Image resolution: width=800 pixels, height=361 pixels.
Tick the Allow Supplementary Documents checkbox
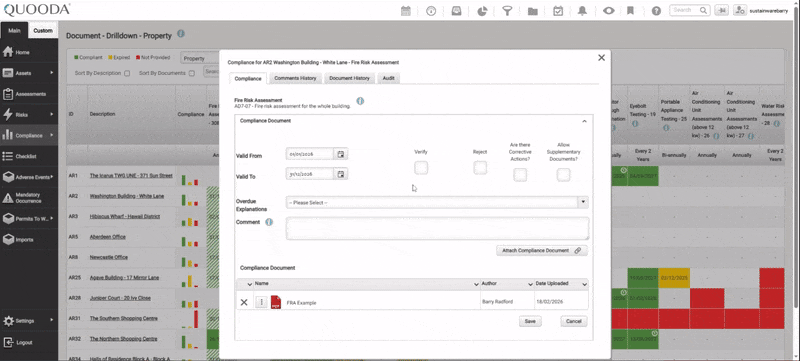pyautogui.click(x=563, y=175)
